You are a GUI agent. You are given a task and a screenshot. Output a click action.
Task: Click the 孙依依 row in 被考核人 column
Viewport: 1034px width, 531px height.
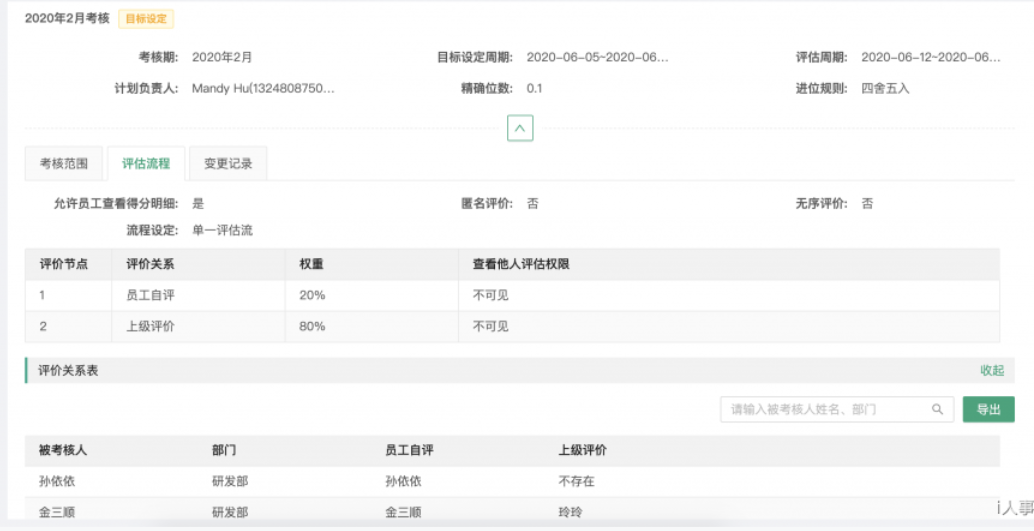(x=57, y=481)
